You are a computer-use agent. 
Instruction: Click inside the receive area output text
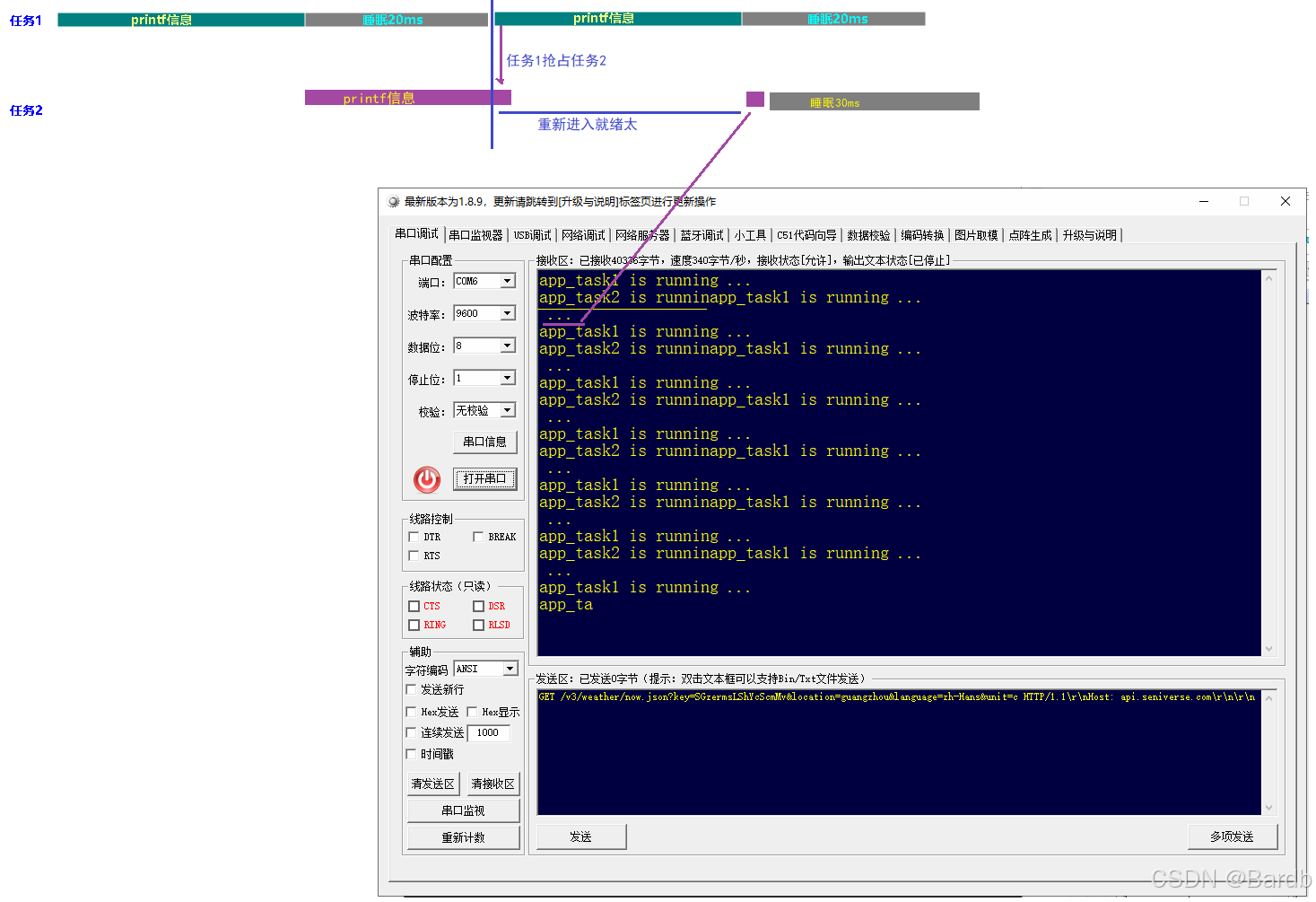click(899, 462)
